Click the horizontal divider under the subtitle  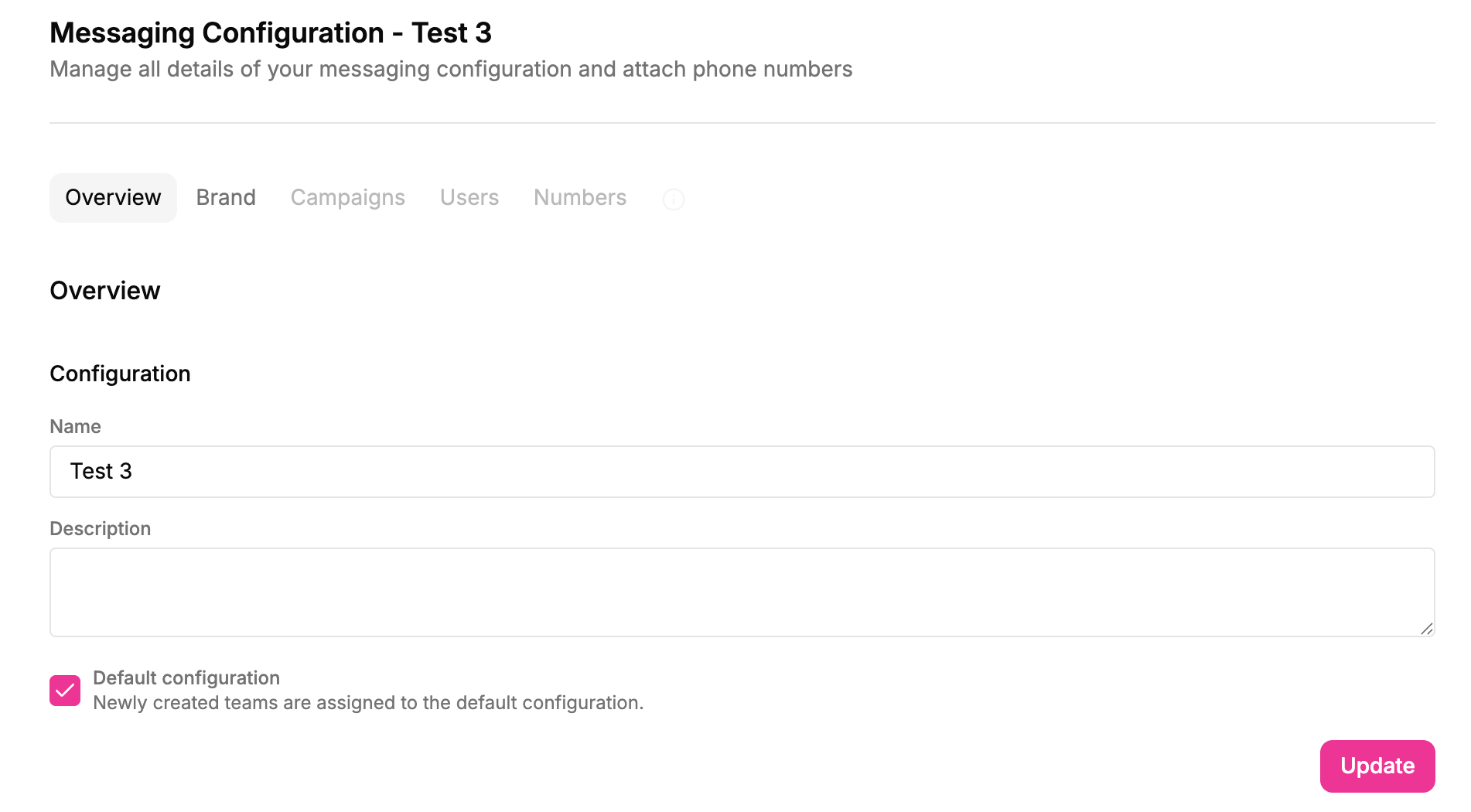coord(742,123)
